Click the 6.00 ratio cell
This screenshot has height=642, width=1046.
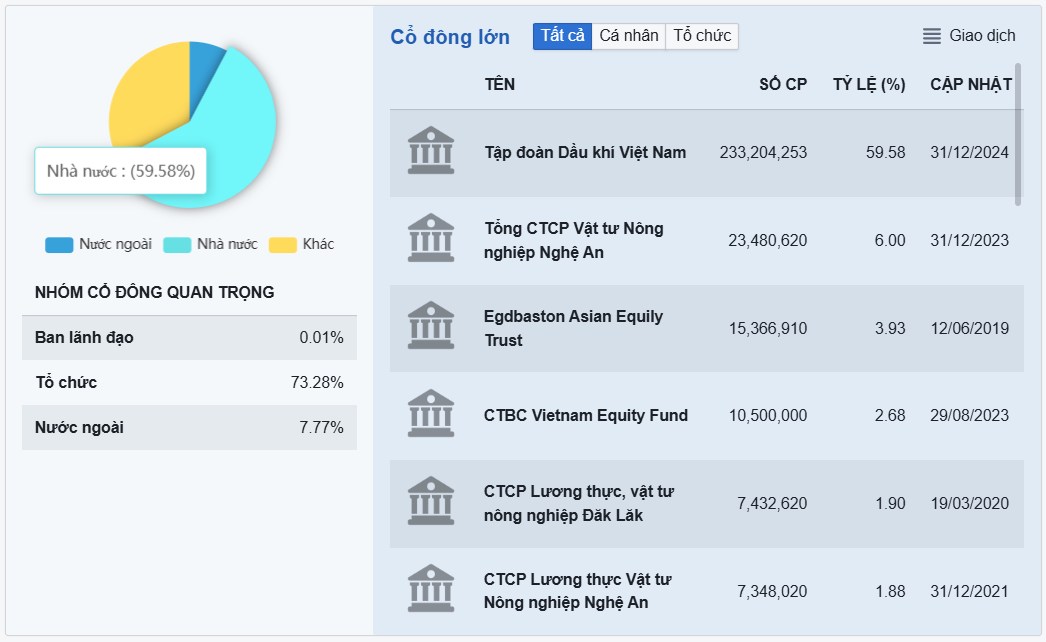coord(890,240)
